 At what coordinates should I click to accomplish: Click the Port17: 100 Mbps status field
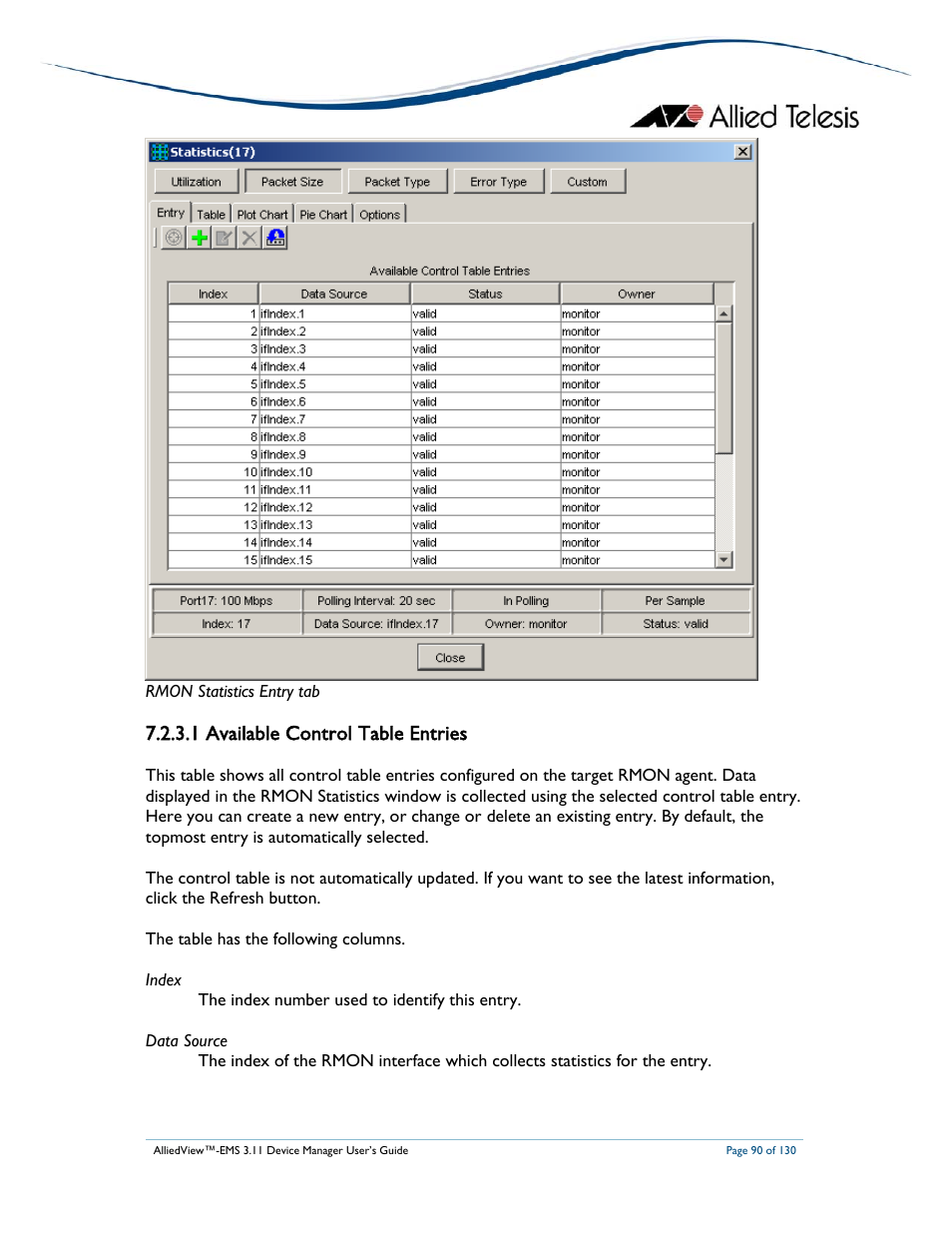(x=227, y=601)
